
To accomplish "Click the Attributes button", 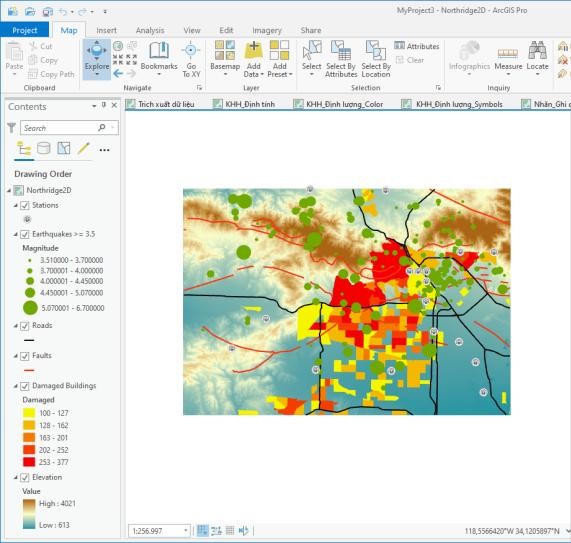I will click(417, 46).
